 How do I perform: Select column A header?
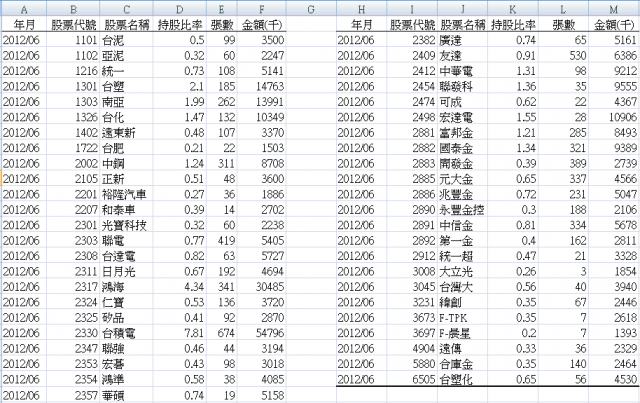pos(24,9)
